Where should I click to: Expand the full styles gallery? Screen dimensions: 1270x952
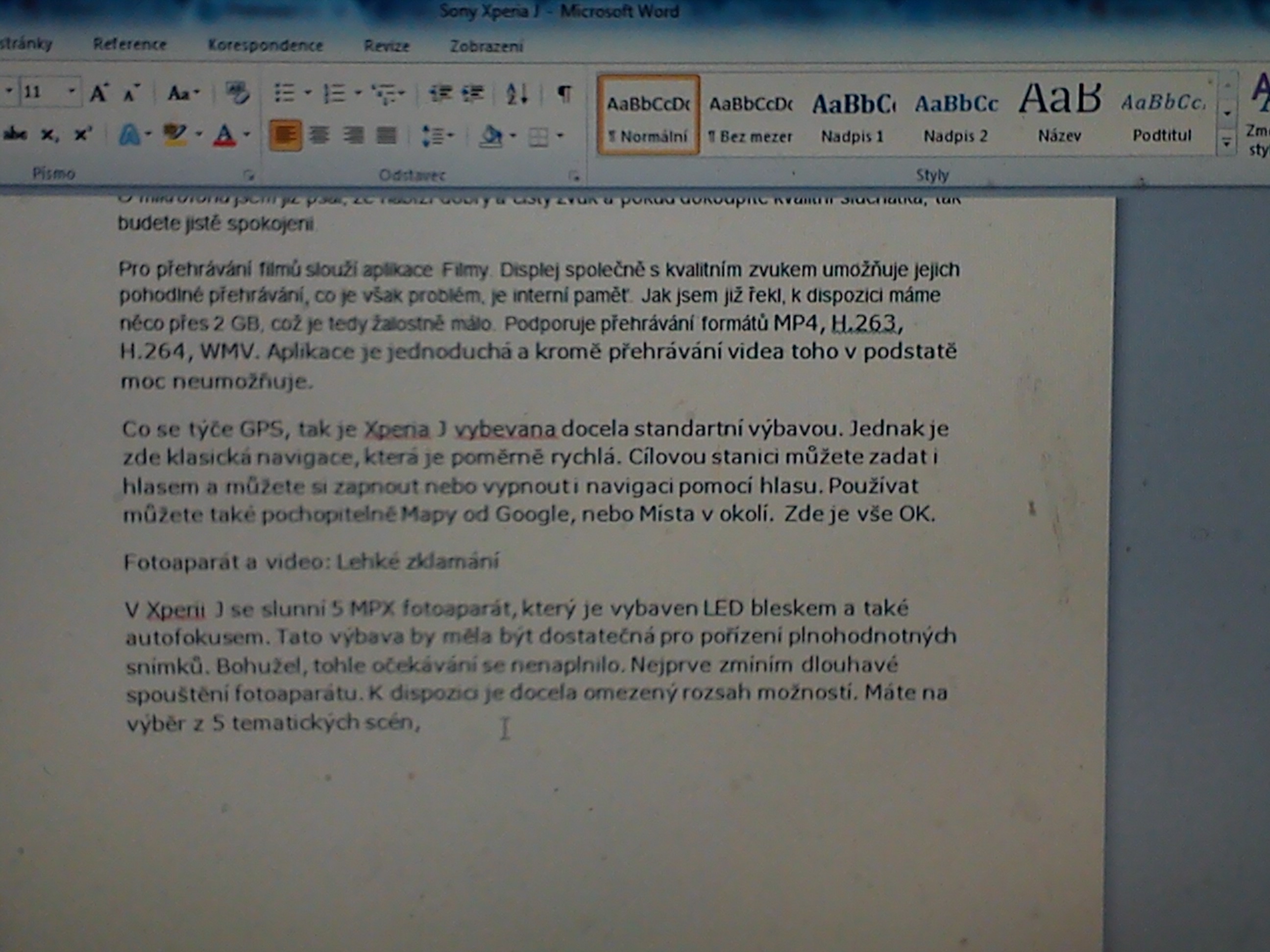(x=1226, y=143)
